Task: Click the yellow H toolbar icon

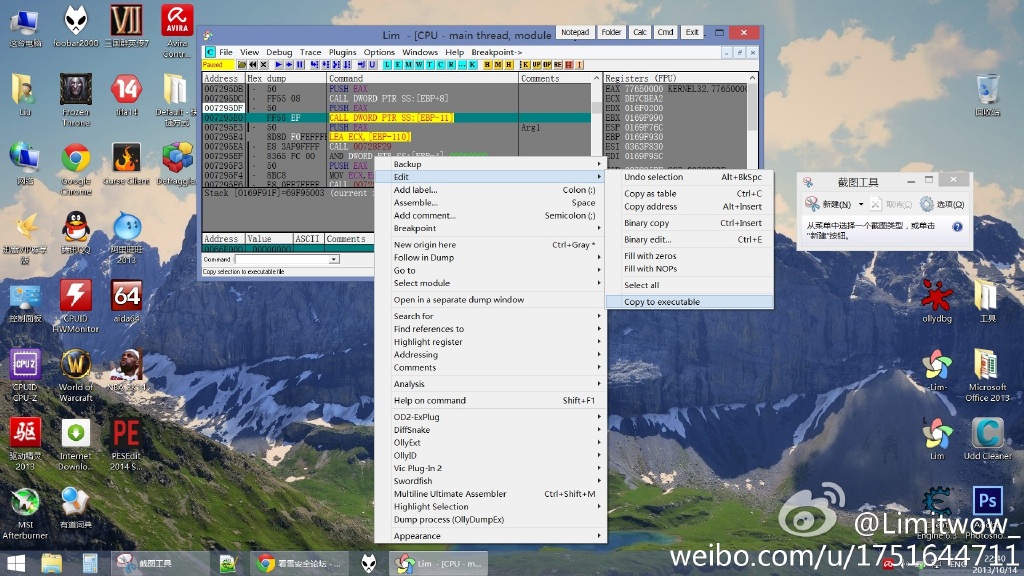Action: coord(508,65)
